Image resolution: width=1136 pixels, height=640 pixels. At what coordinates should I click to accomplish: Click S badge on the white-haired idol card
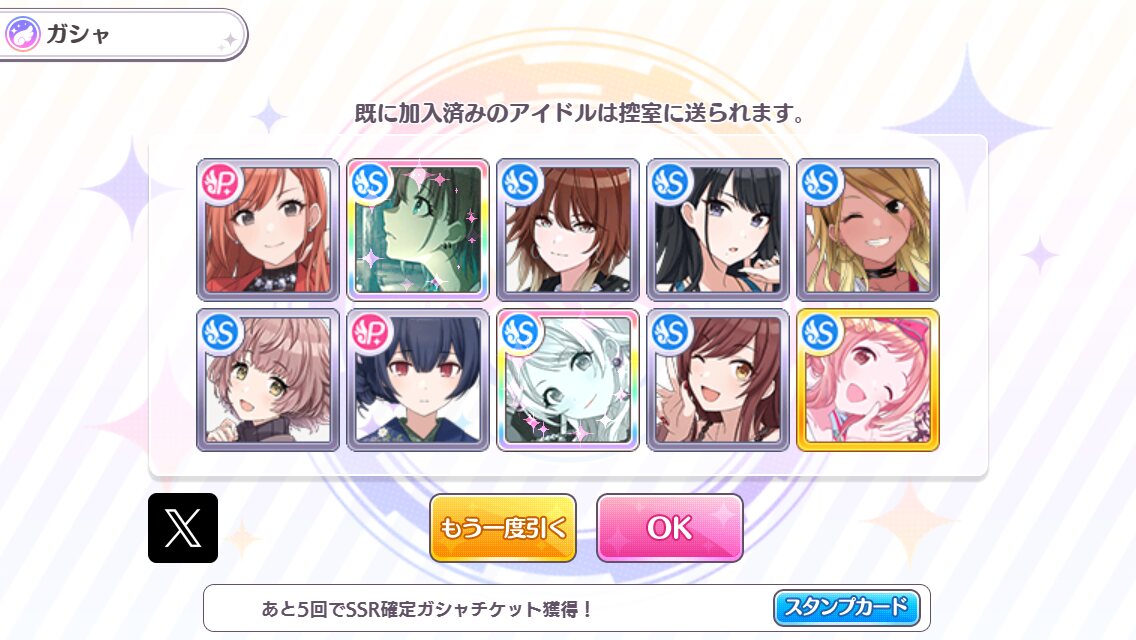point(521,333)
